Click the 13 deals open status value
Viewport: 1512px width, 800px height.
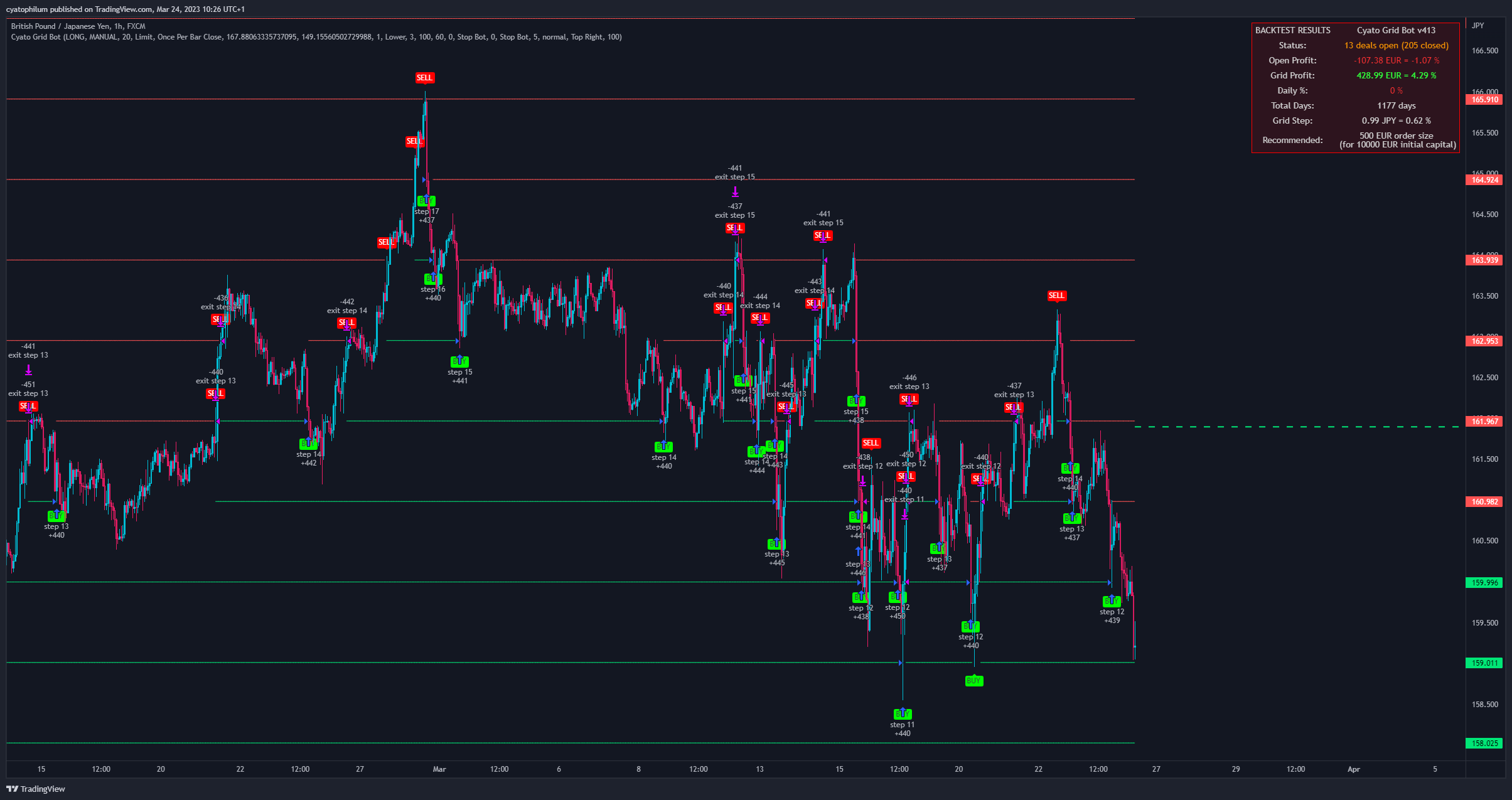pyautogui.click(x=1396, y=45)
